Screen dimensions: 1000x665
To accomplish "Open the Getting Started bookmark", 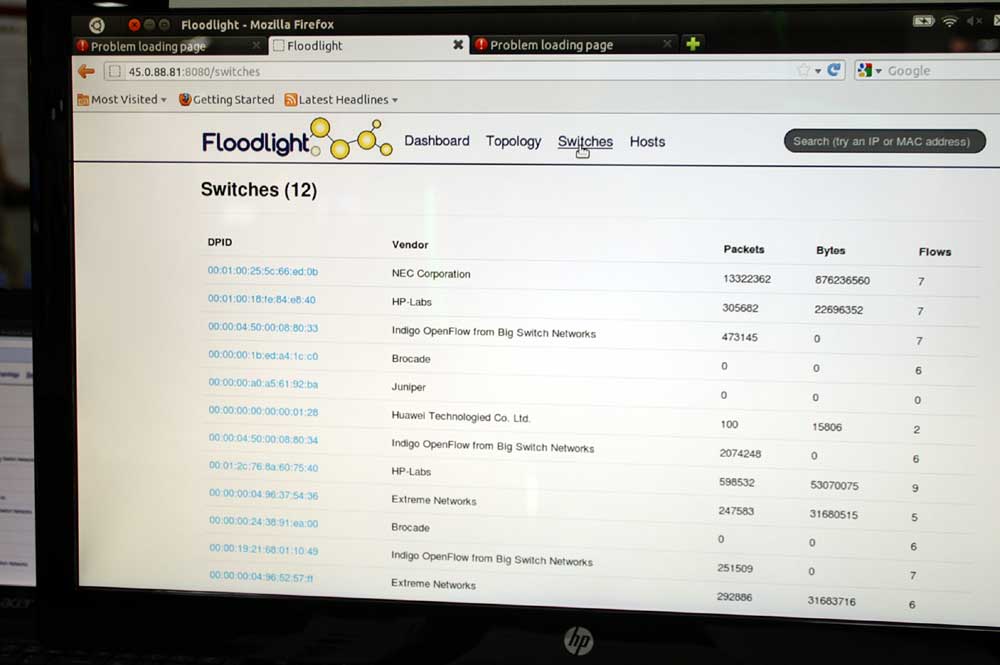I will pos(226,99).
